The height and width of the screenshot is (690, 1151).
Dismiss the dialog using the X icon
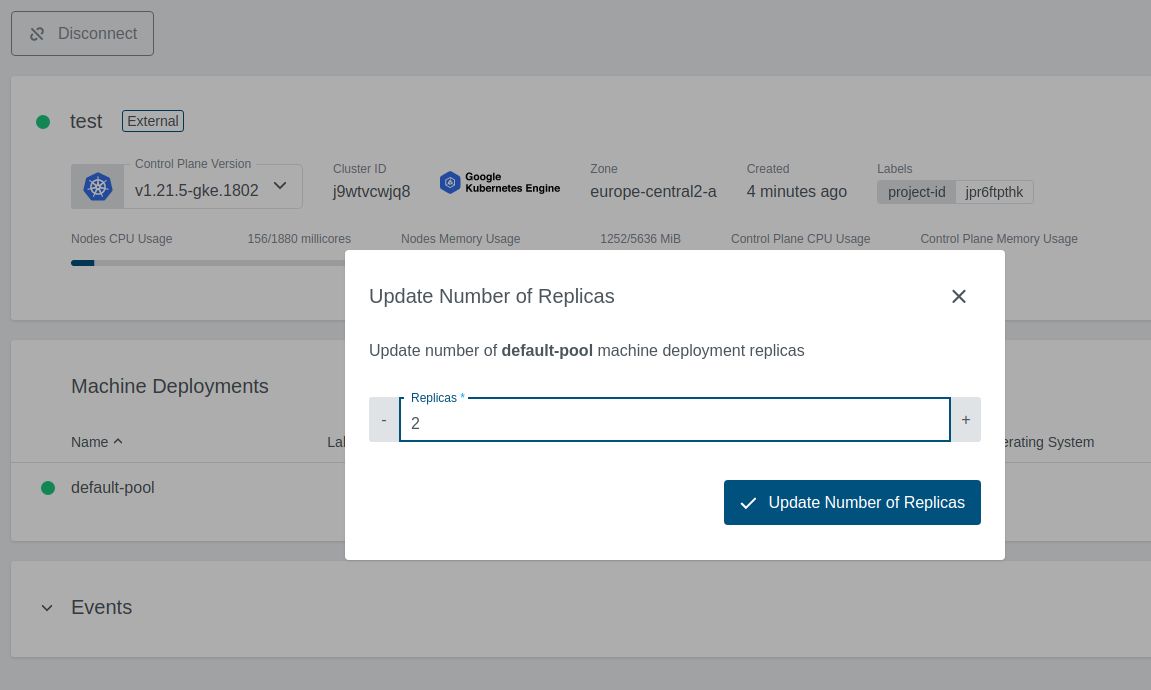coord(959,296)
